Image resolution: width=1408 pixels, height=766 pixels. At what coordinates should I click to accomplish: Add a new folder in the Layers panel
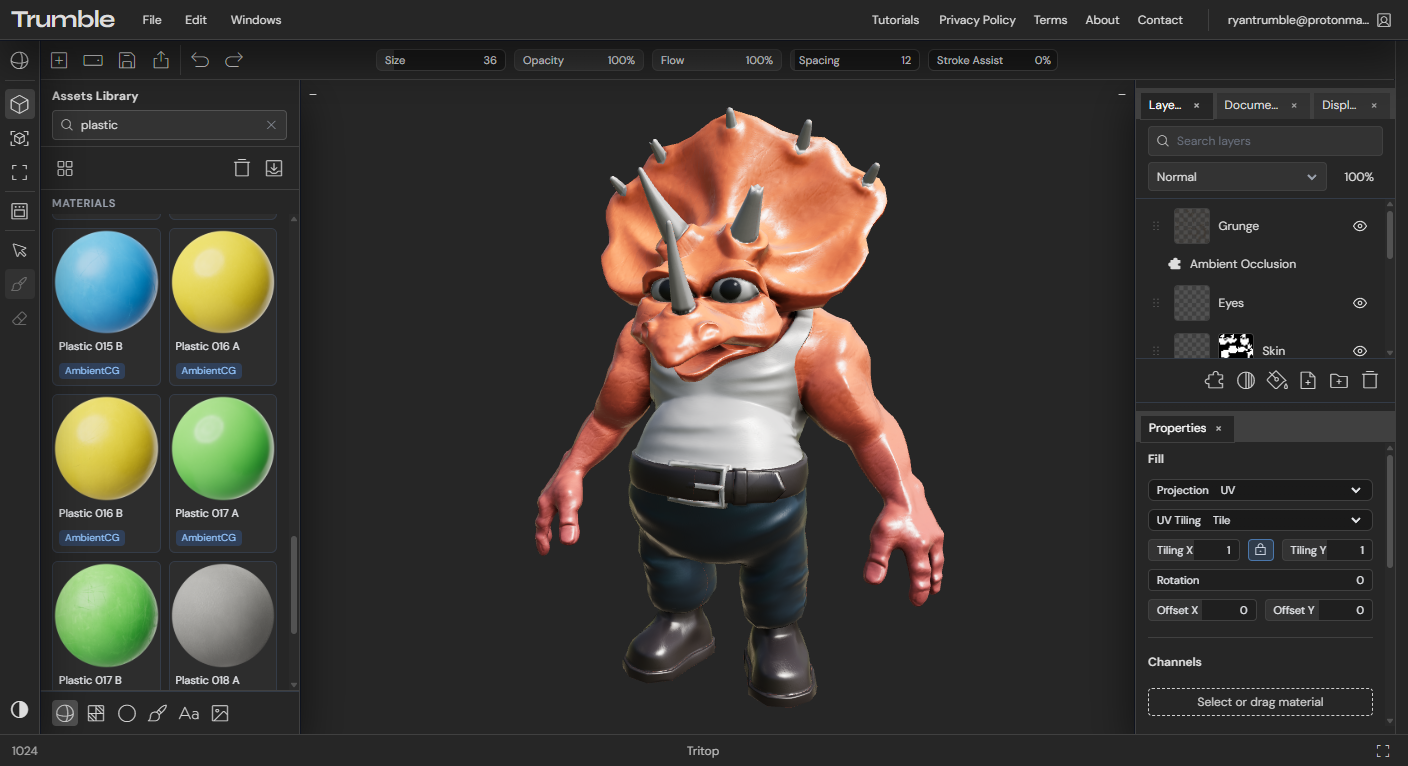click(x=1338, y=380)
